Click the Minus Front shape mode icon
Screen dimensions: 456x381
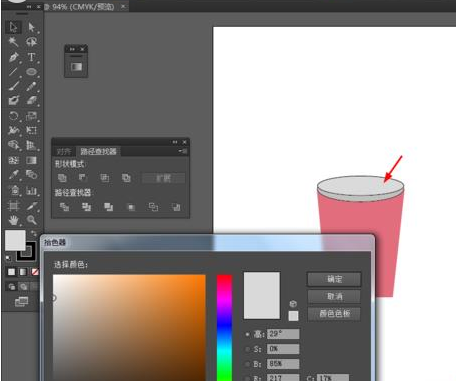83,178
